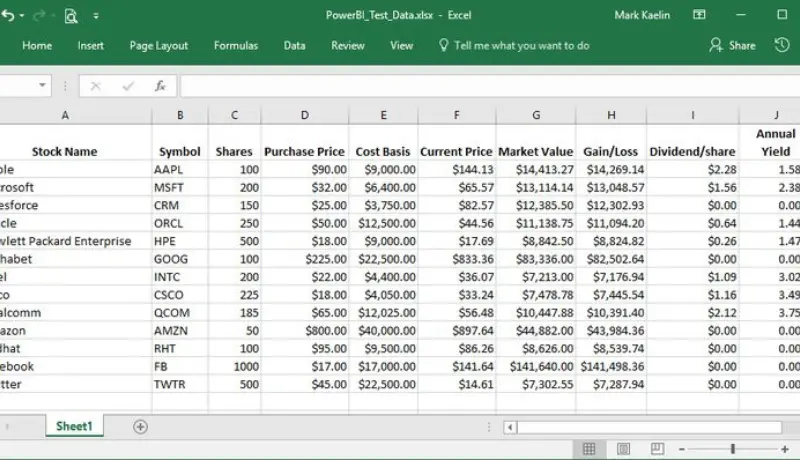The width and height of the screenshot is (800, 460).
Task: Select the TWTR symbol cell
Action: tap(180, 384)
